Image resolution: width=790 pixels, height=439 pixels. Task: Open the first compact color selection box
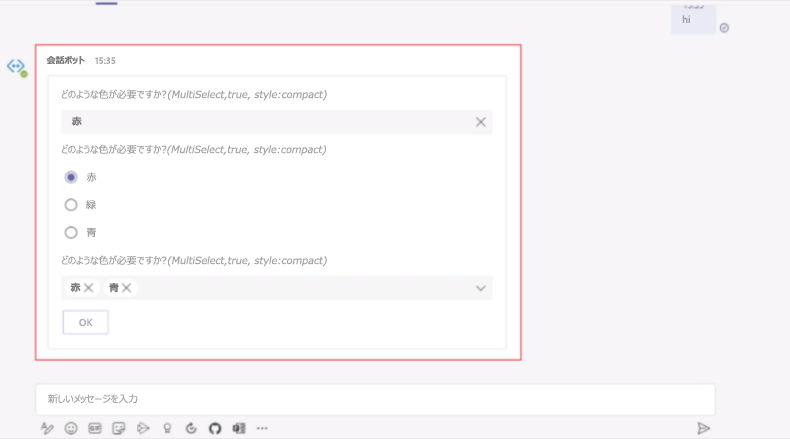tap(277, 122)
